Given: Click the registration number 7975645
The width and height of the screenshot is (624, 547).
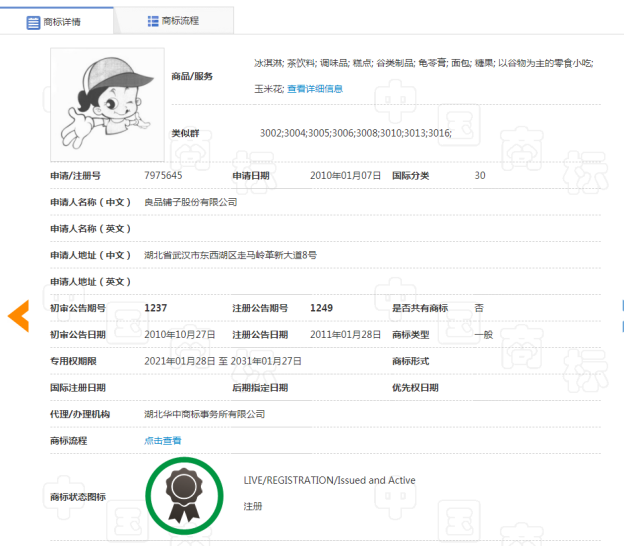Looking at the screenshot, I should click(x=163, y=176).
